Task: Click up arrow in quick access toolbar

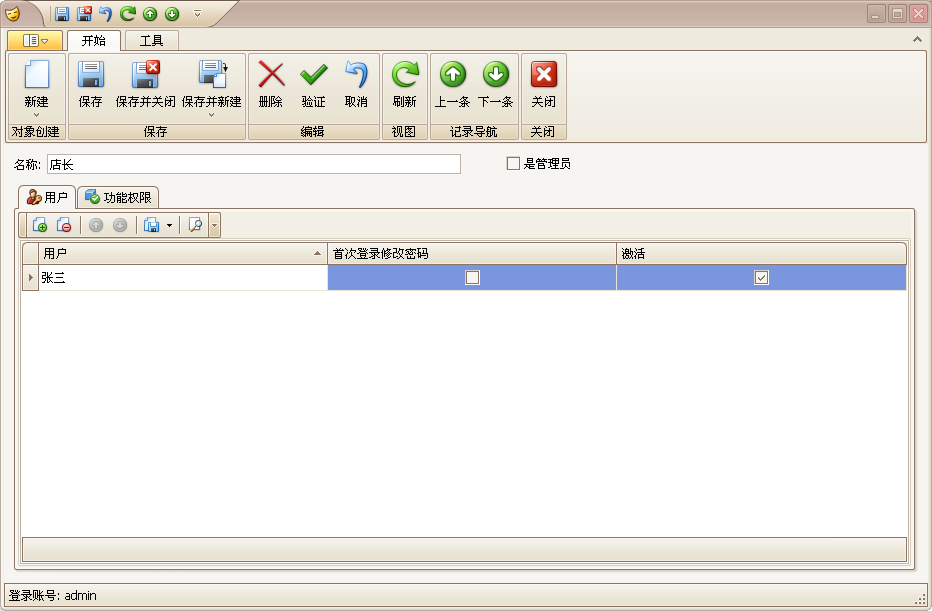Action: coord(150,14)
